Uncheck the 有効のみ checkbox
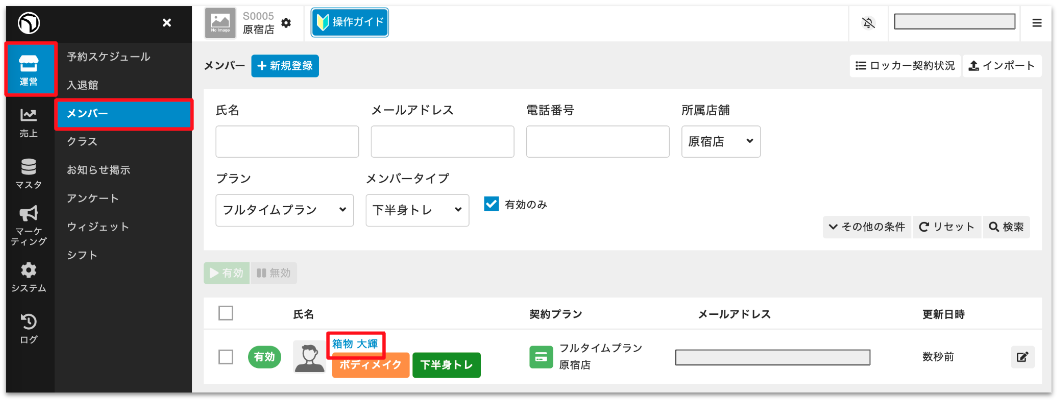This screenshot has width=1059, height=402. click(x=491, y=203)
